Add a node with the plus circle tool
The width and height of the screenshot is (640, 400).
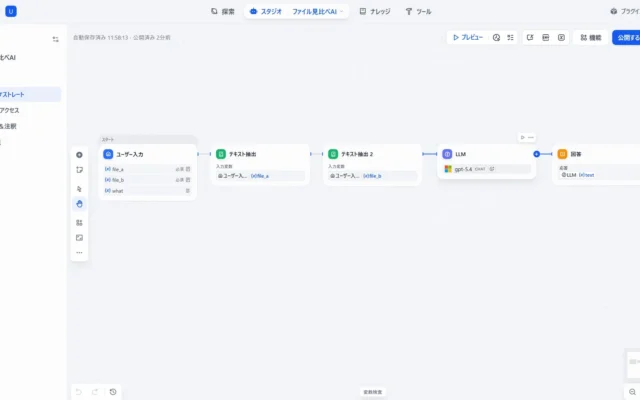coord(79,155)
